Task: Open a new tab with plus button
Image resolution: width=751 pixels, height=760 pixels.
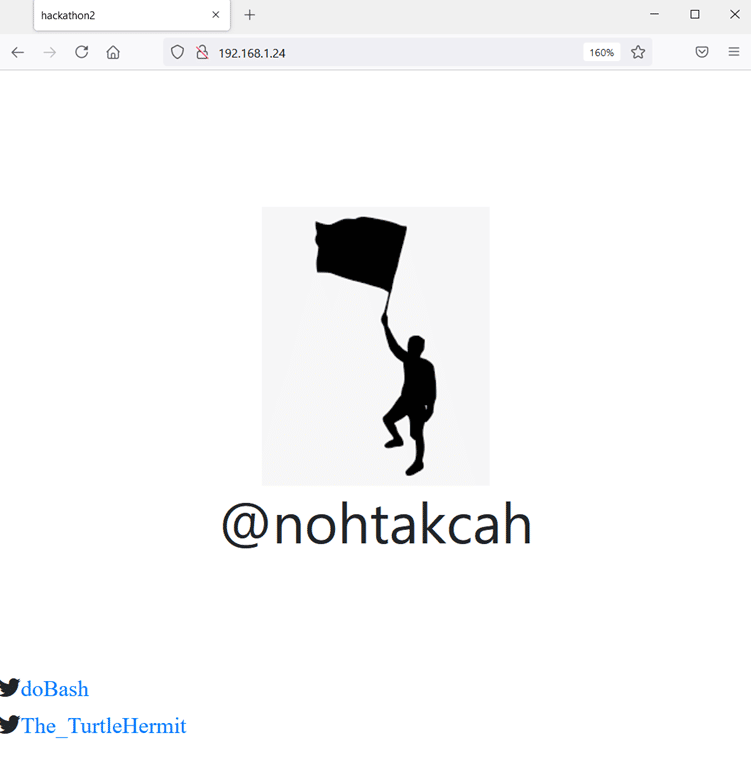Action: (x=250, y=15)
